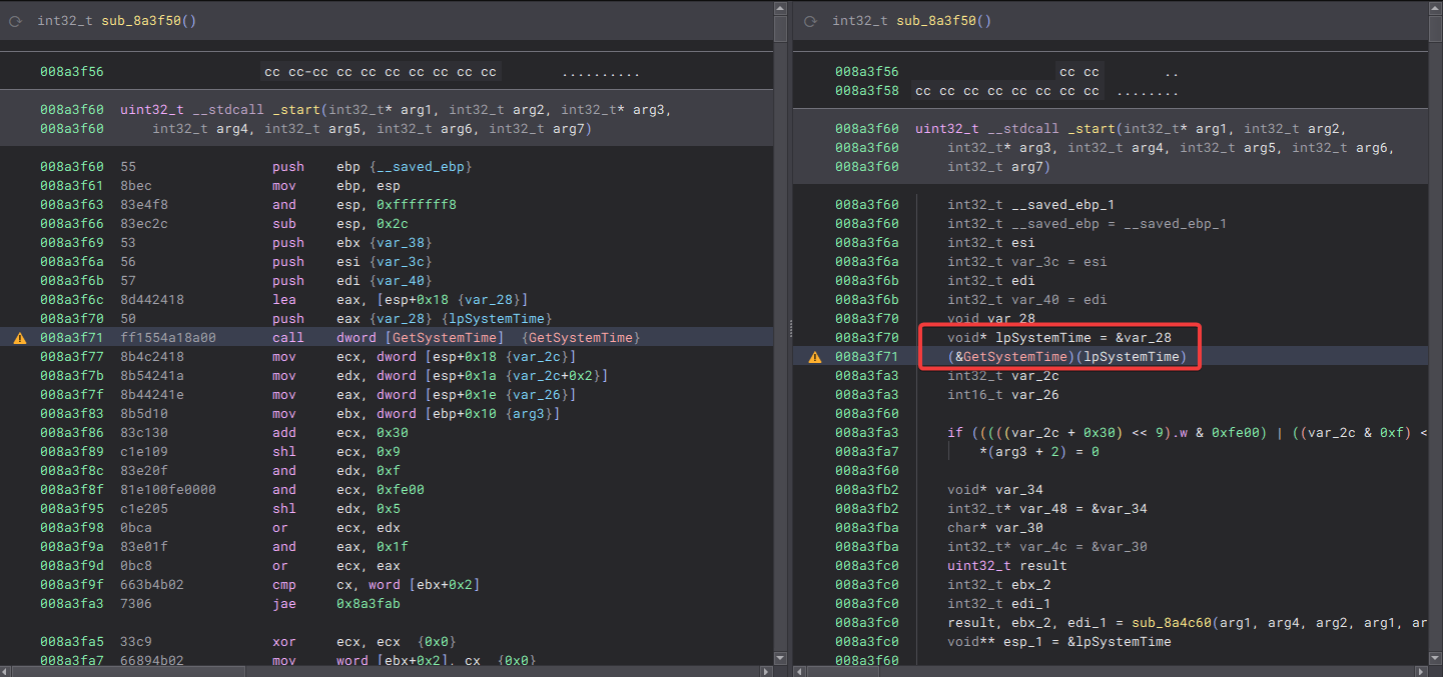Click the splitter handle between the two panes
The height and width of the screenshot is (677, 1443).
[791, 328]
